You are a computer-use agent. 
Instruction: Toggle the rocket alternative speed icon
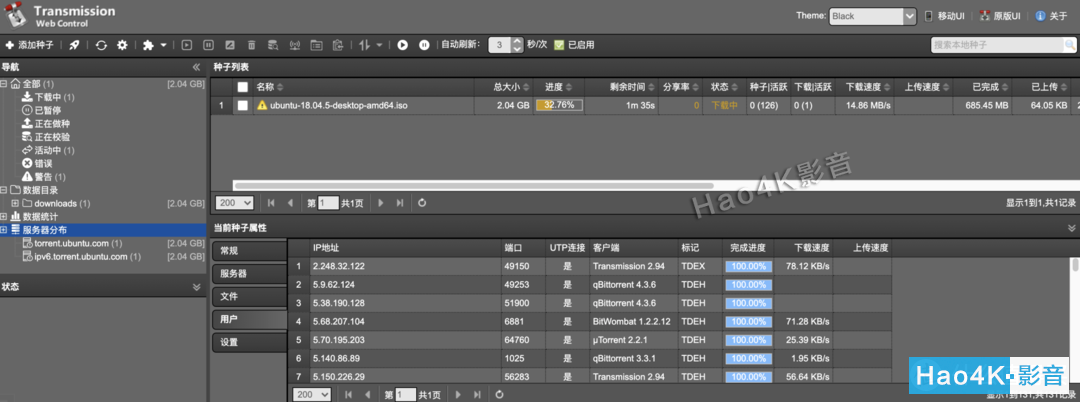point(74,45)
